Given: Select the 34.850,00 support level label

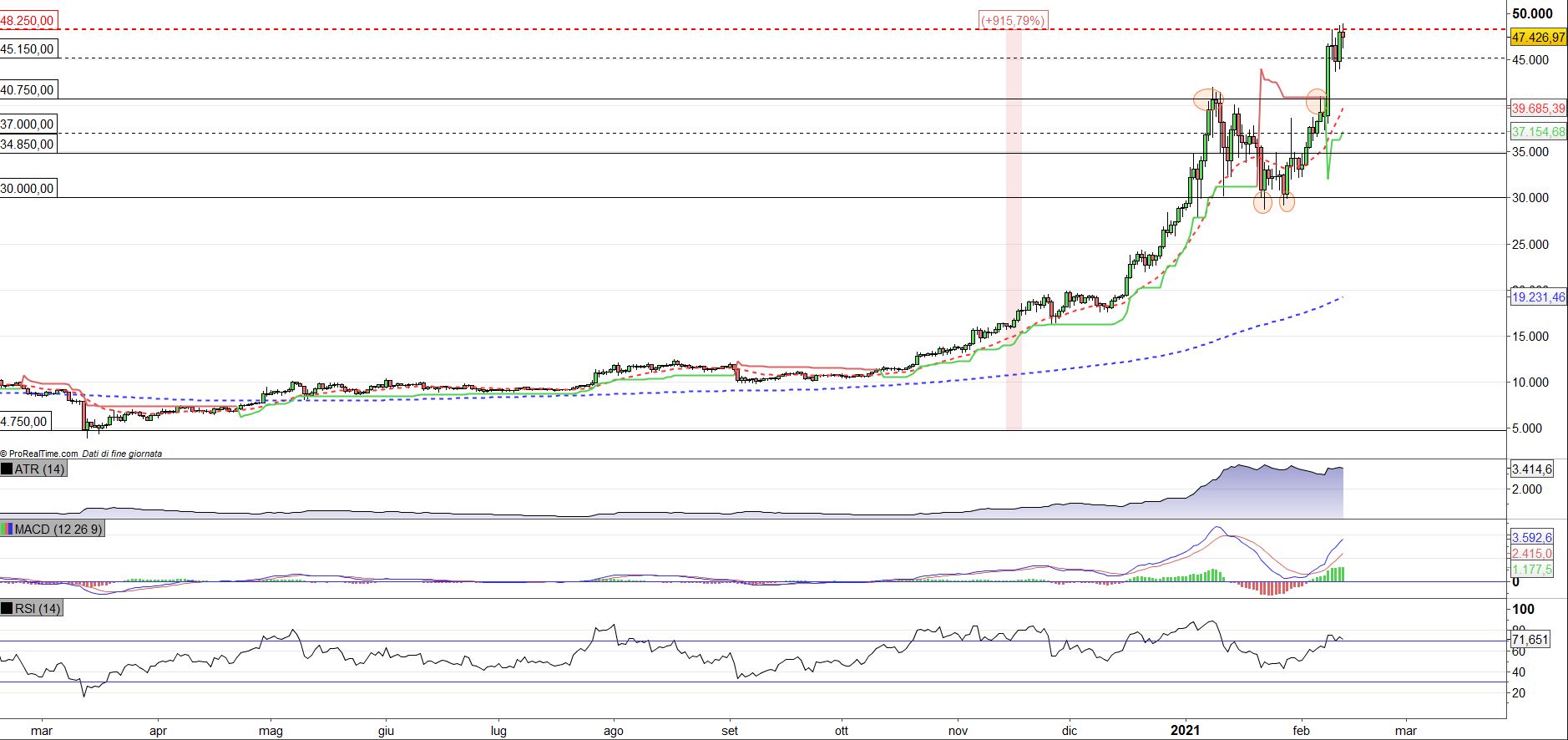Looking at the screenshot, I should (28, 144).
